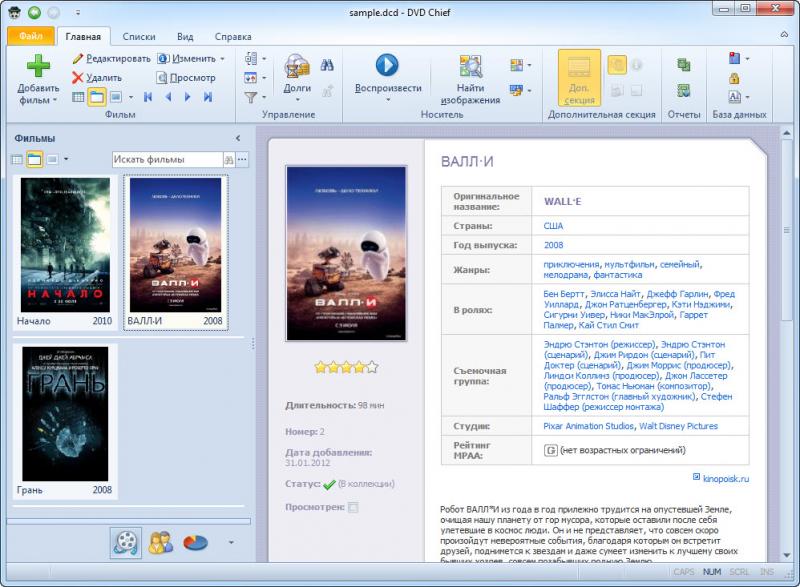This screenshot has height=587, width=800.
Task: Click Редактировать pencil button
Action: coord(111,59)
